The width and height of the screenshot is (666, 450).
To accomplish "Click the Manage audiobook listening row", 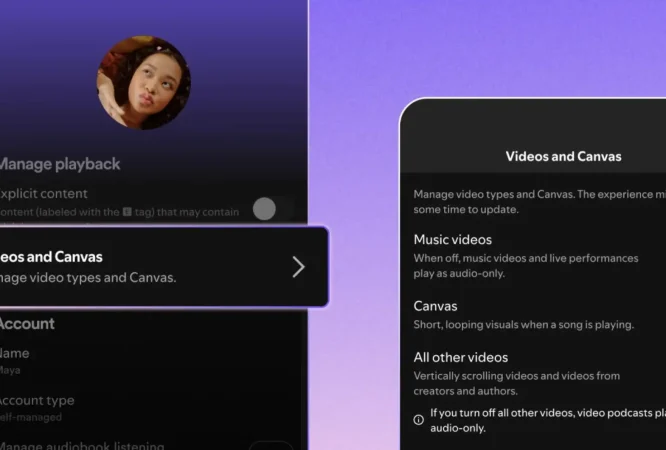I will [x=147, y=444].
